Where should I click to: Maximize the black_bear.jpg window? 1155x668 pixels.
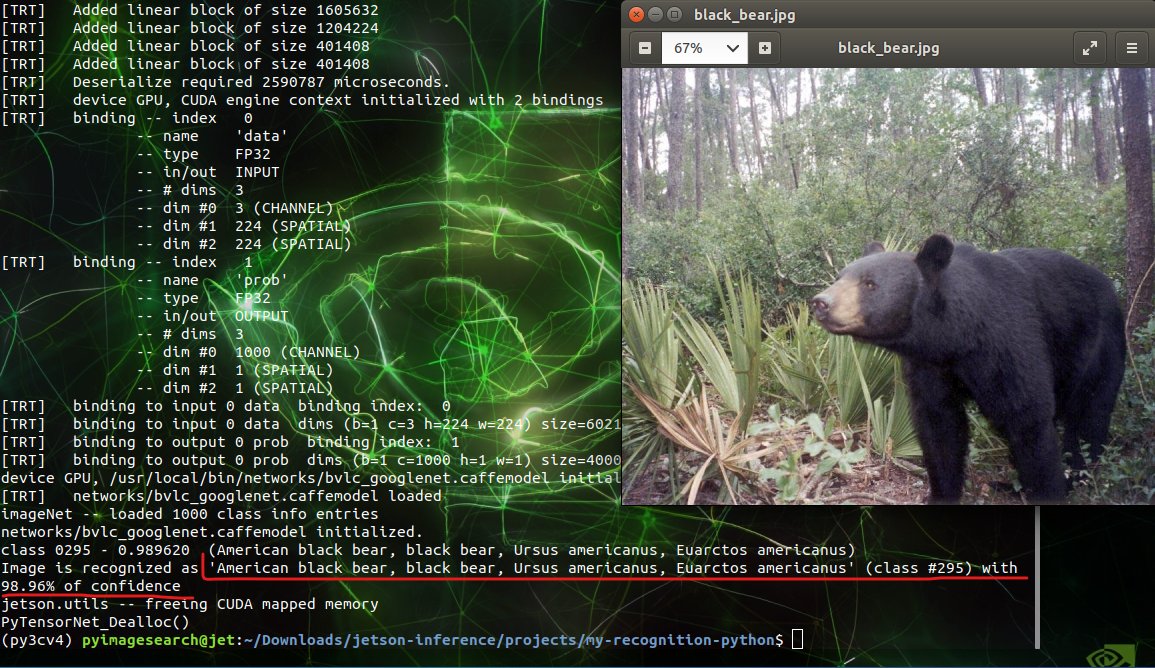click(x=674, y=15)
